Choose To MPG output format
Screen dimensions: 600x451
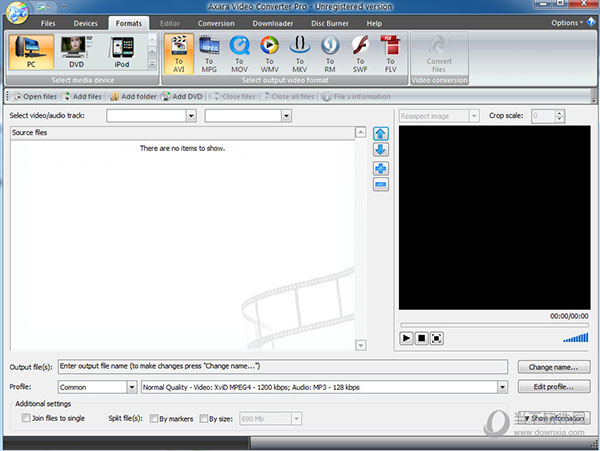point(209,54)
